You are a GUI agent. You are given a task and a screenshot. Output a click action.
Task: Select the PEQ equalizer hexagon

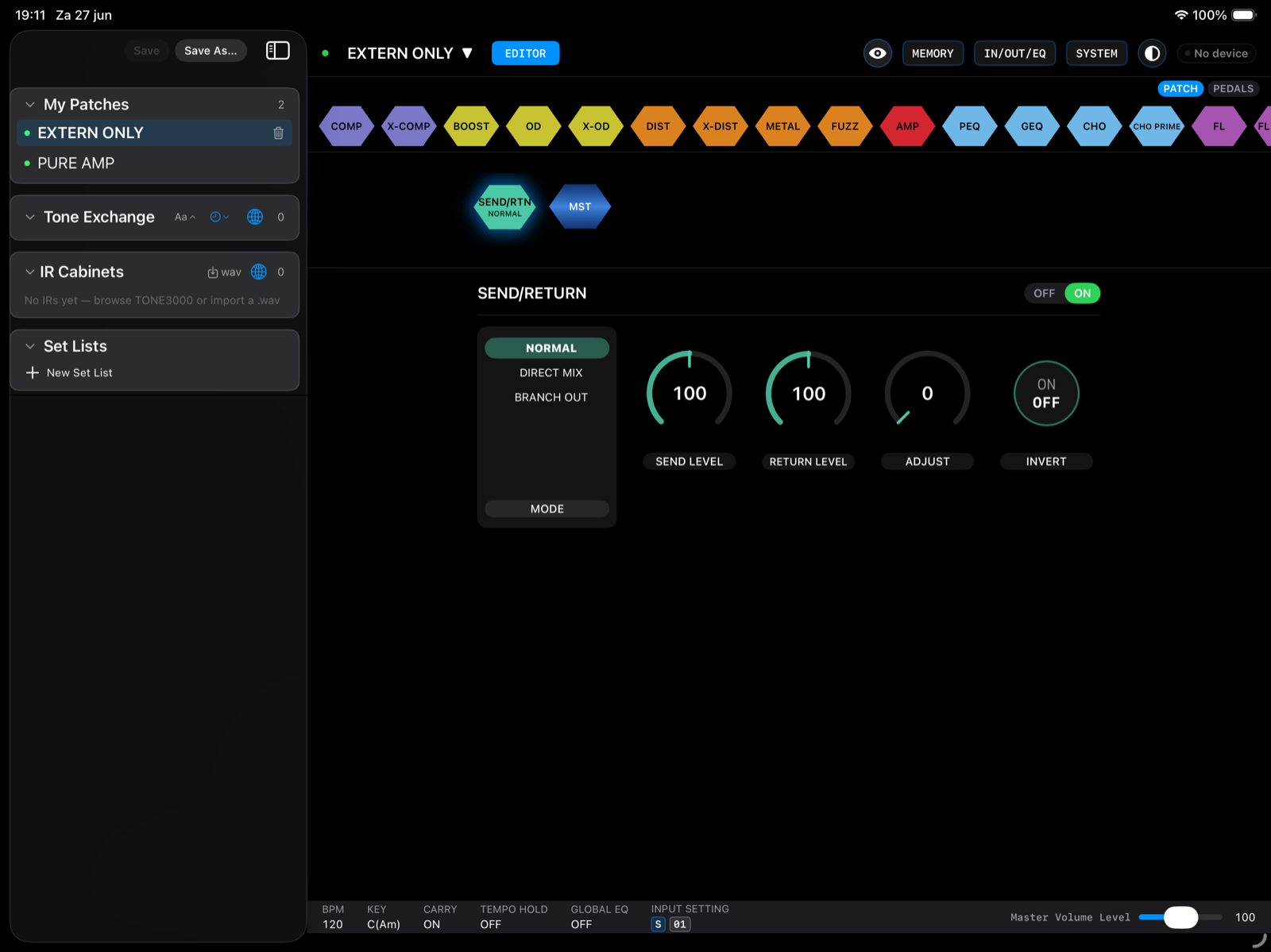tap(970, 126)
